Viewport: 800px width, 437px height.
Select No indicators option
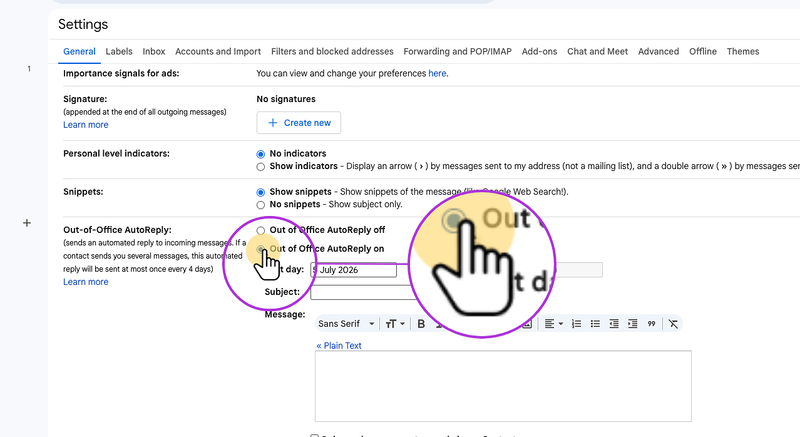click(261, 154)
